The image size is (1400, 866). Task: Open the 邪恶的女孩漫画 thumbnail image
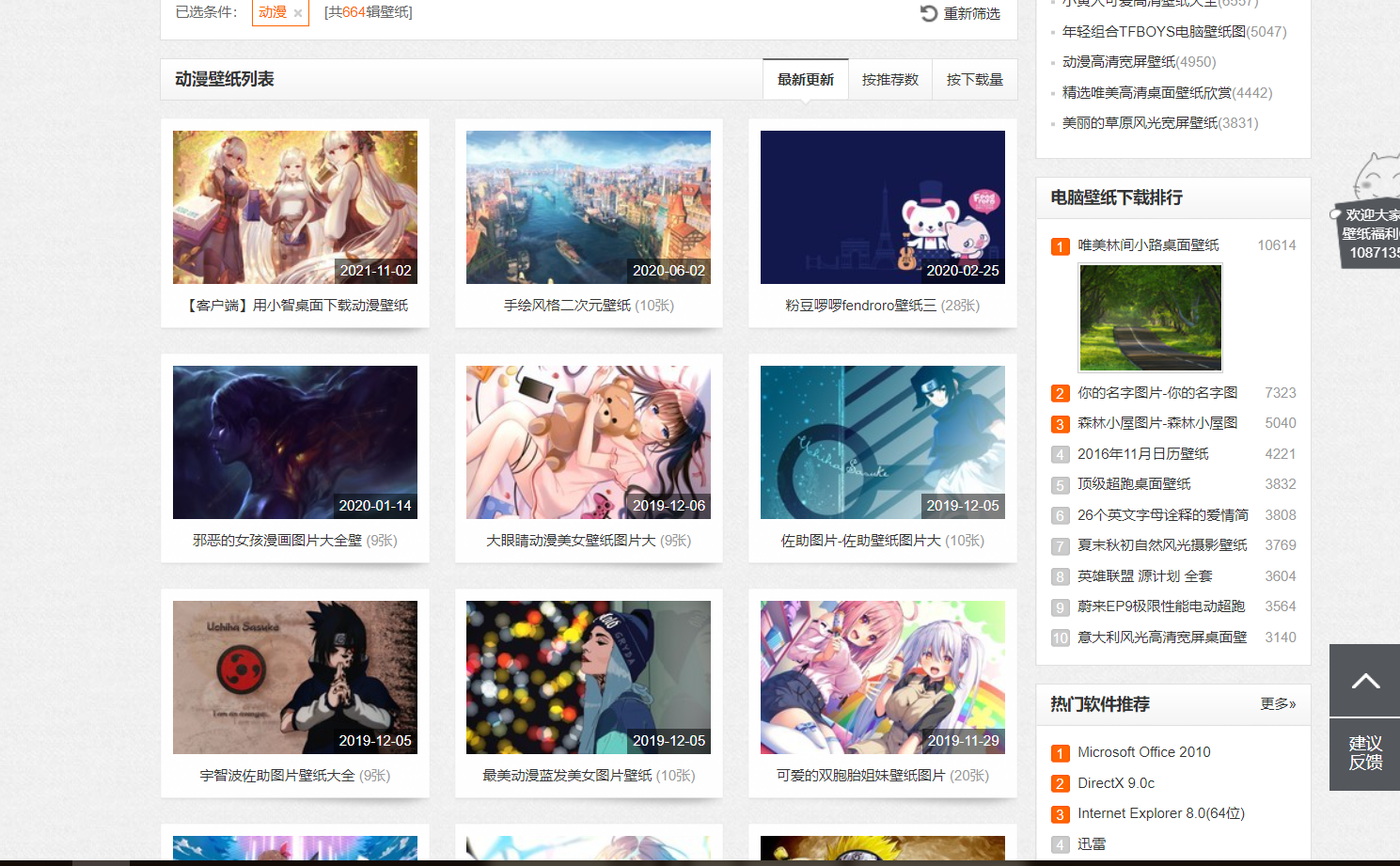[x=295, y=442]
